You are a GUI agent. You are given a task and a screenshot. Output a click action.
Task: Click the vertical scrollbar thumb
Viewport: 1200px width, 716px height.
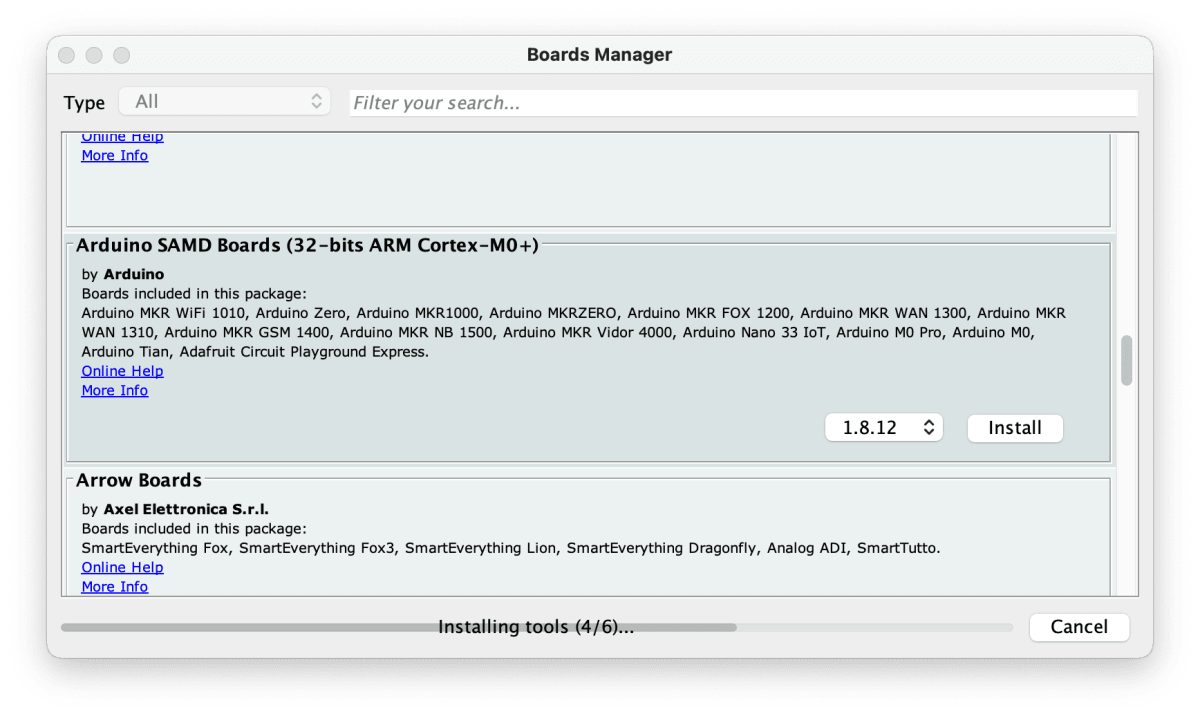click(1127, 361)
